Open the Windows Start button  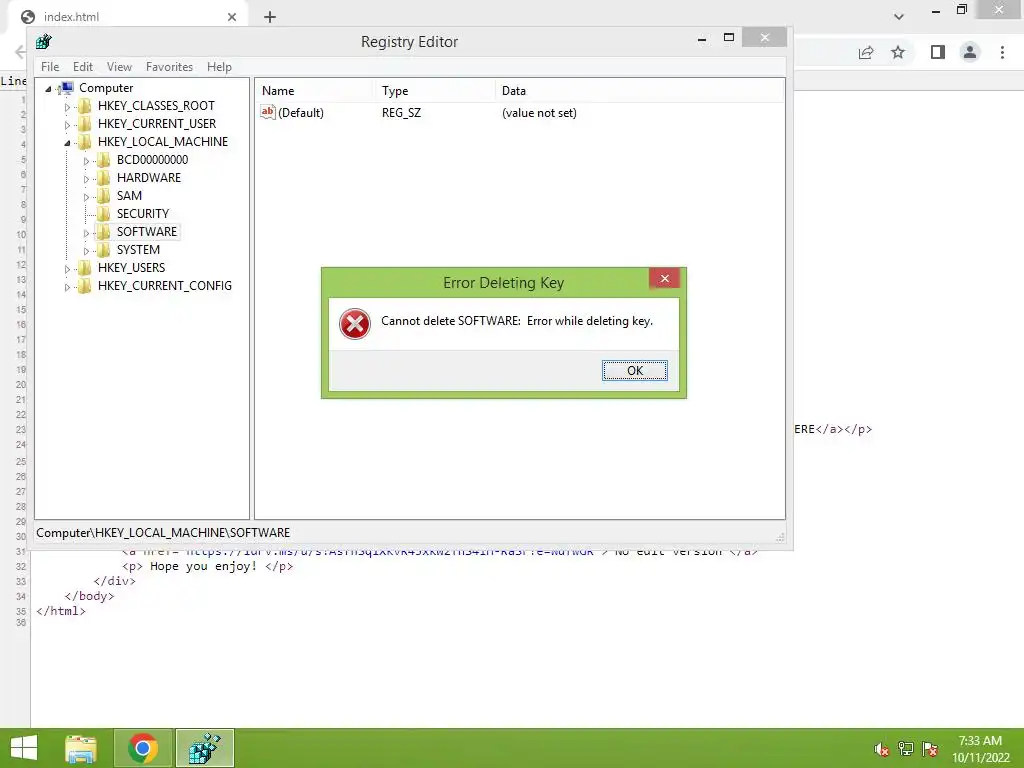point(24,748)
